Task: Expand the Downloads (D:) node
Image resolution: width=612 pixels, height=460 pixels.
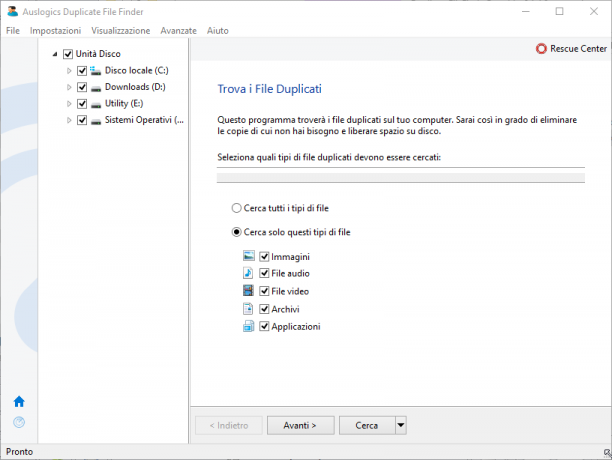Action: tap(69, 87)
